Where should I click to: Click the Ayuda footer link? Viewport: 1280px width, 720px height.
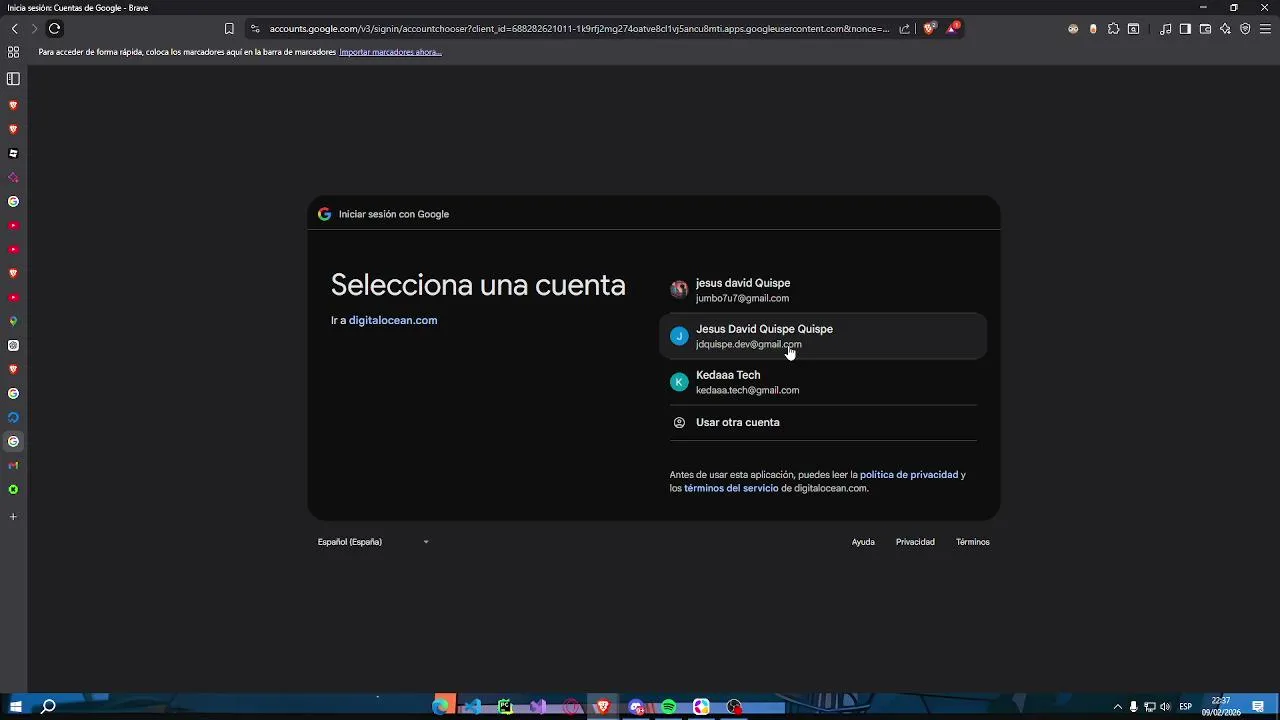863,542
